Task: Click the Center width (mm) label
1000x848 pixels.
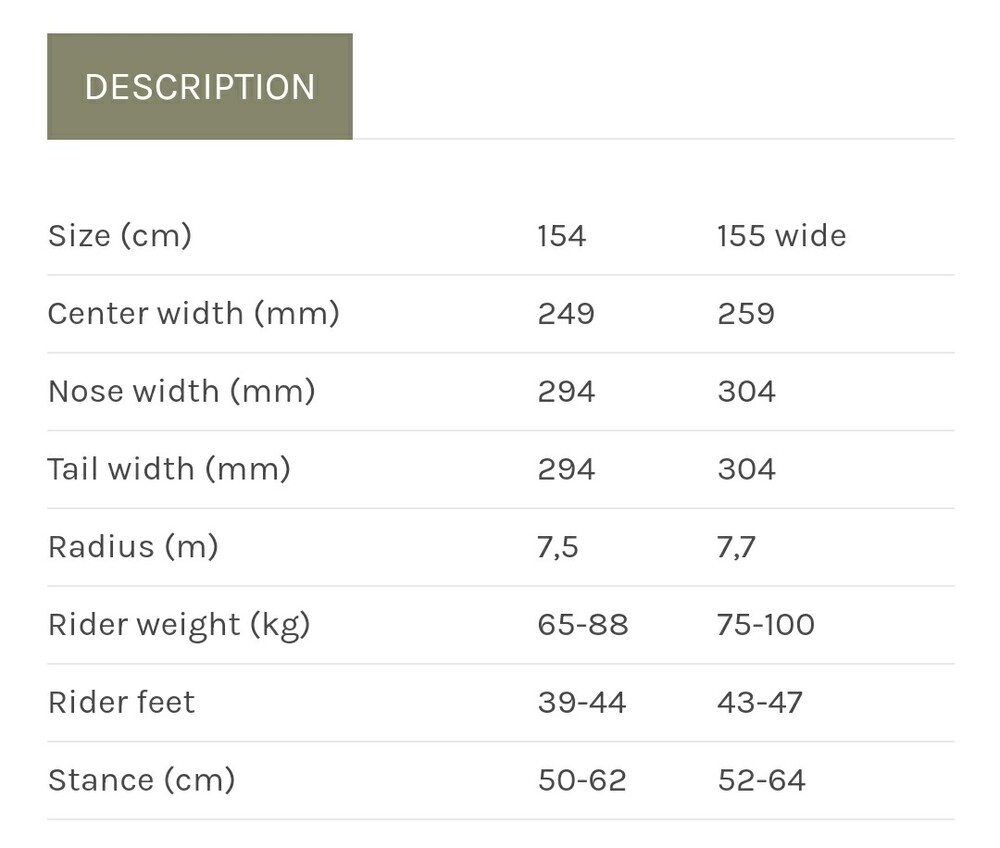Action: tap(193, 314)
